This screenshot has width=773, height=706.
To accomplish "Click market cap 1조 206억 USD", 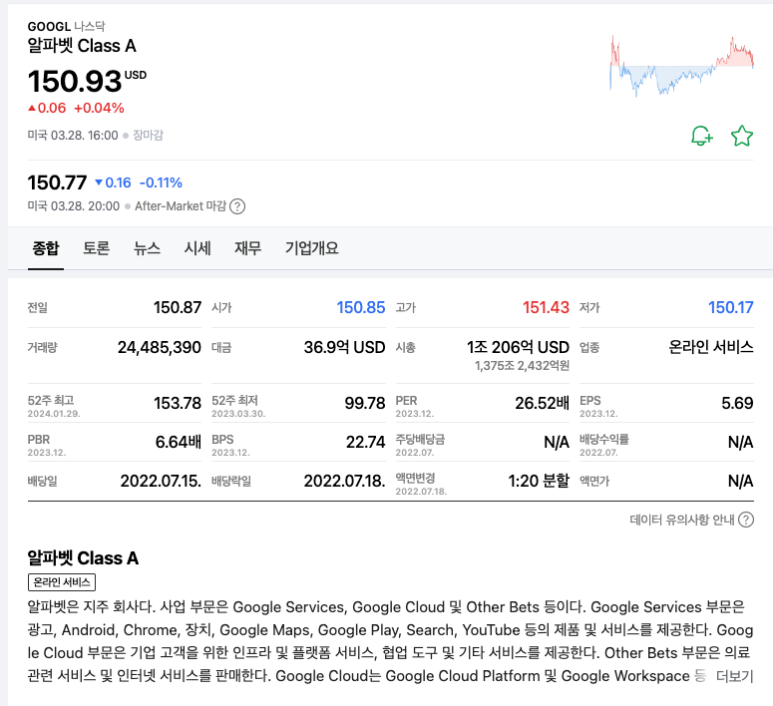I will click(518, 347).
